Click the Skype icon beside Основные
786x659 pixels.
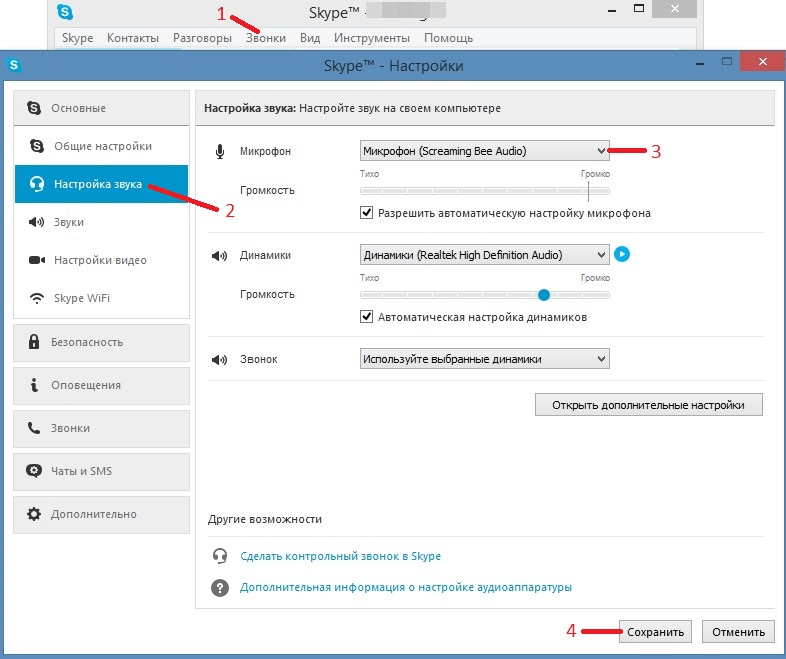click(34, 108)
